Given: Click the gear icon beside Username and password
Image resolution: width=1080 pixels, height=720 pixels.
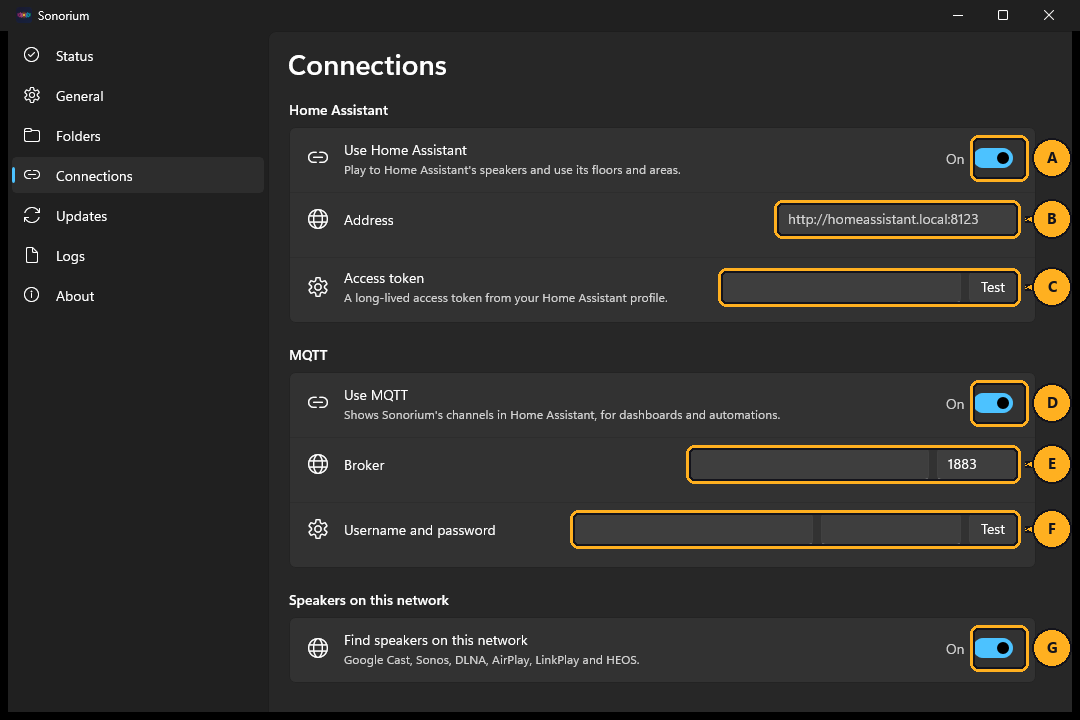Looking at the screenshot, I should point(318,529).
